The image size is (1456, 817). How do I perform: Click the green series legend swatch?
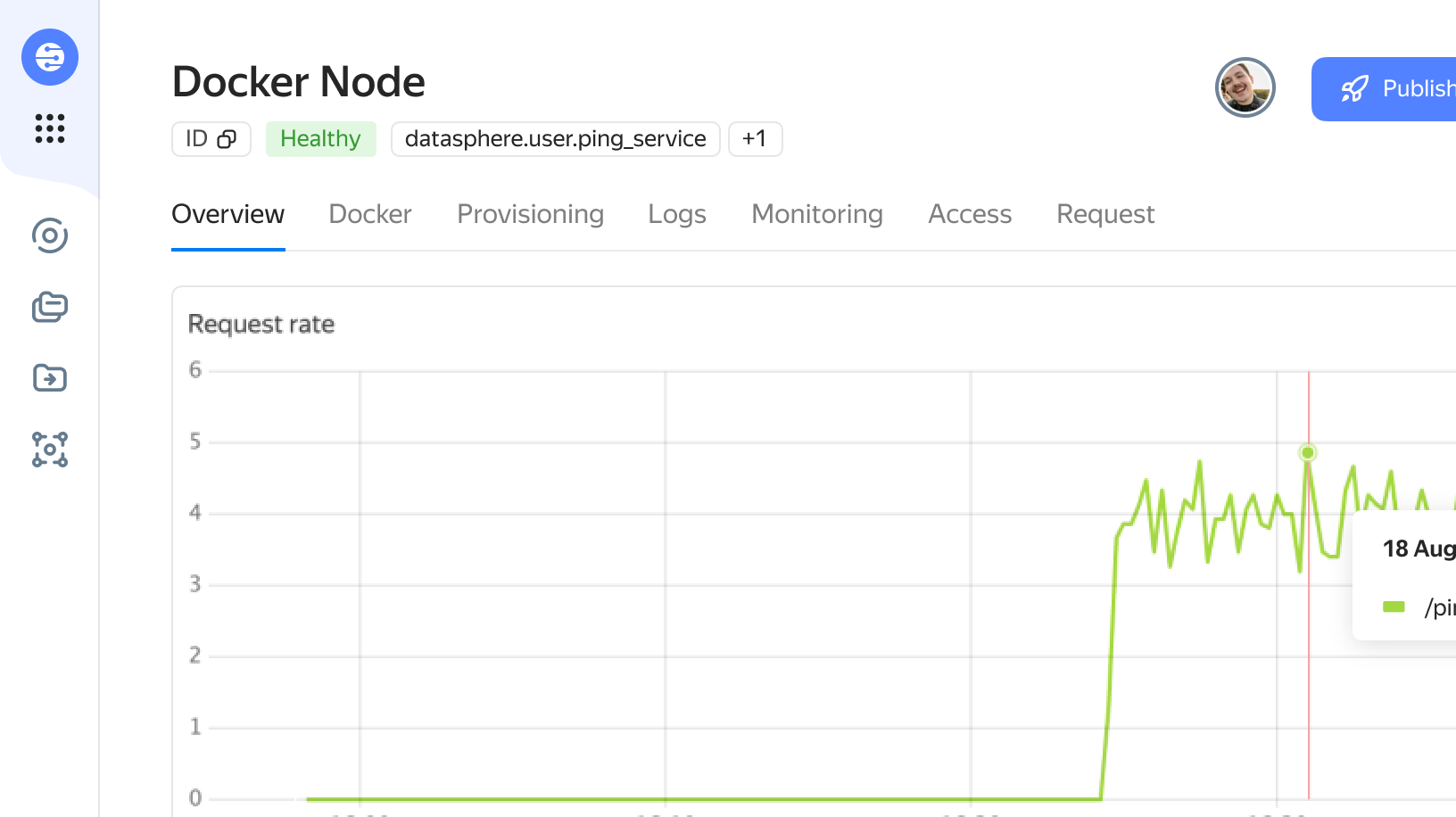click(1394, 607)
